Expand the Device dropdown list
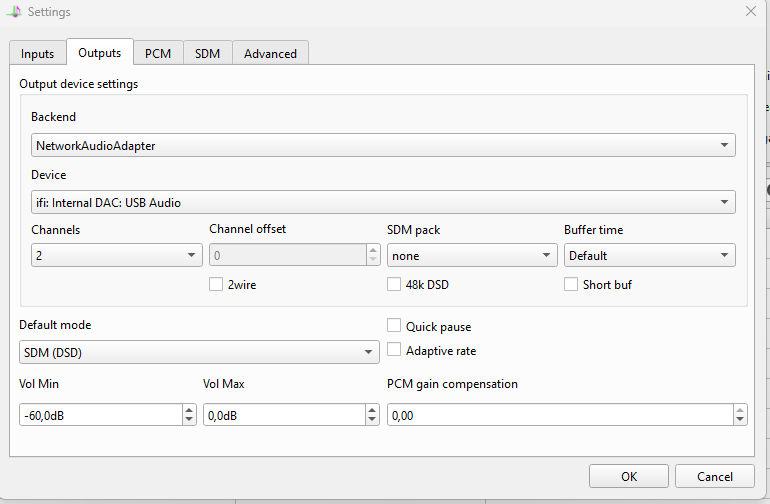Image resolution: width=770 pixels, height=504 pixels. (383, 202)
